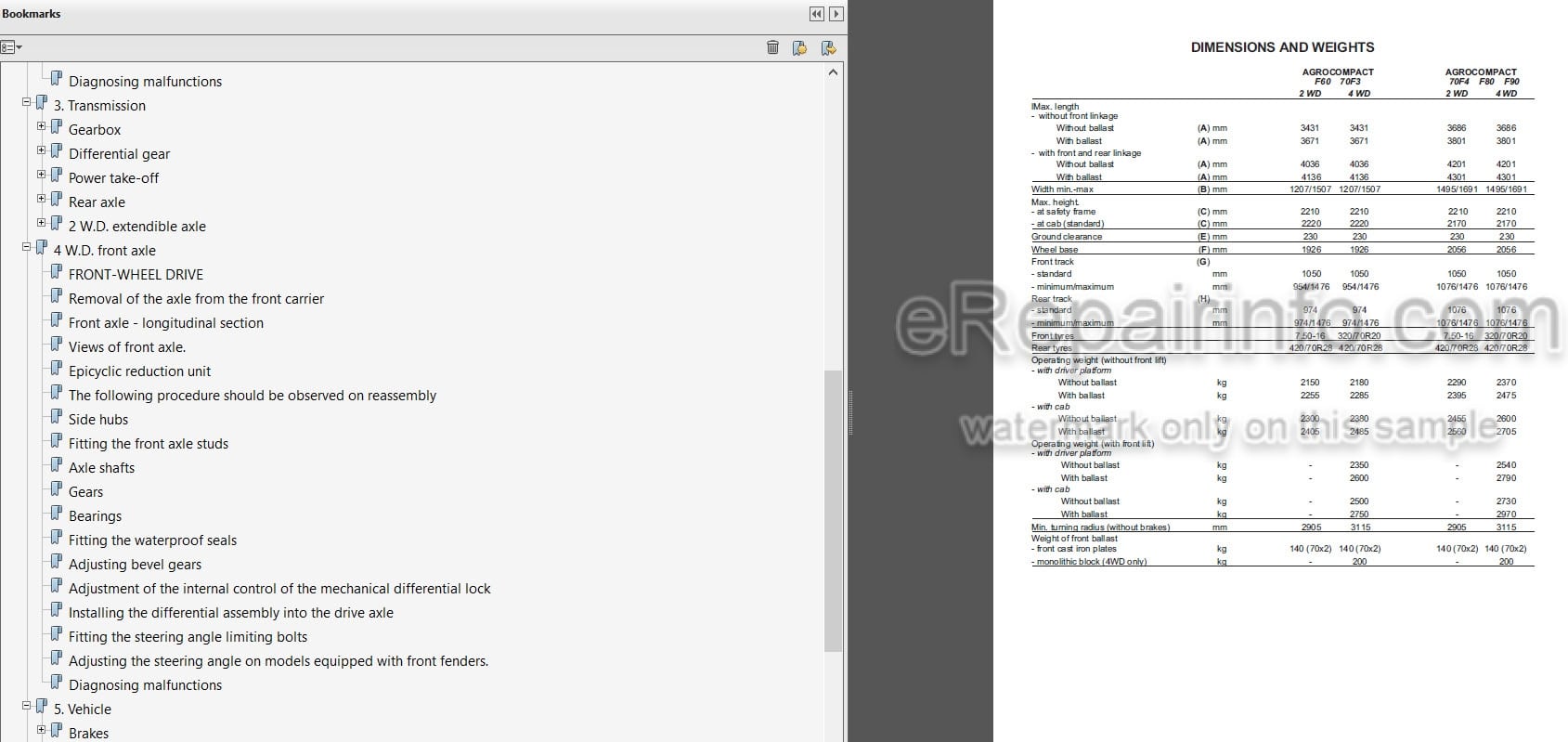Collapse the 5. Vehicle section

point(26,706)
